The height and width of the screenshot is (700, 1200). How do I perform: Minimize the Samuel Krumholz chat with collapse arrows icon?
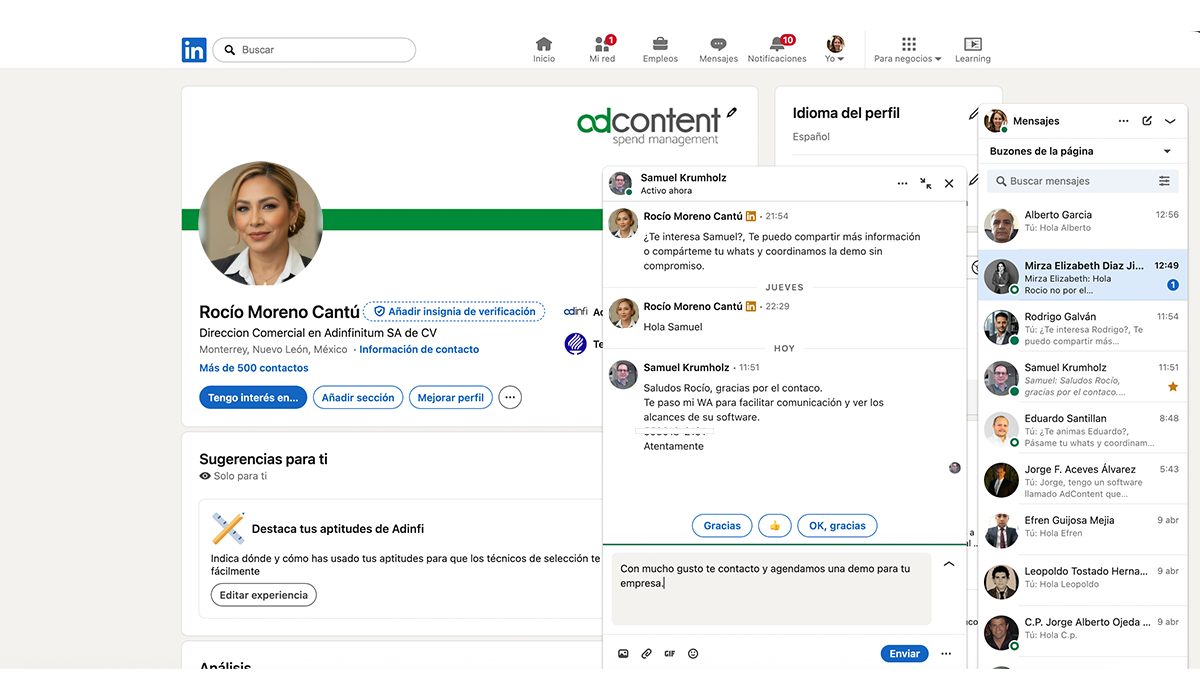pyautogui.click(x=926, y=183)
